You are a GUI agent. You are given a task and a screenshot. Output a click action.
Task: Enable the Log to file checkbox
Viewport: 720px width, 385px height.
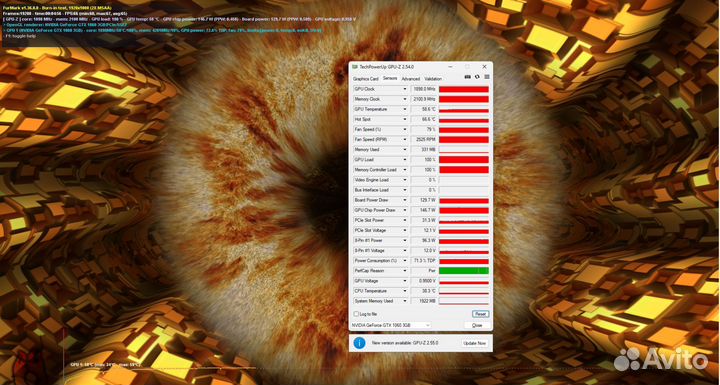click(x=356, y=314)
